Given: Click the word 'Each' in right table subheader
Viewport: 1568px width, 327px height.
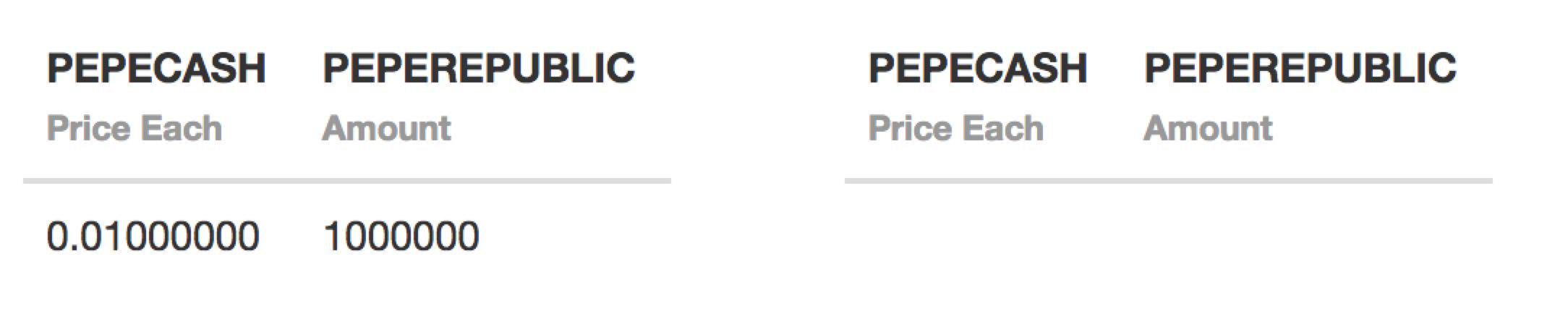Looking at the screenshot, I should click(x=1002, y=129).
